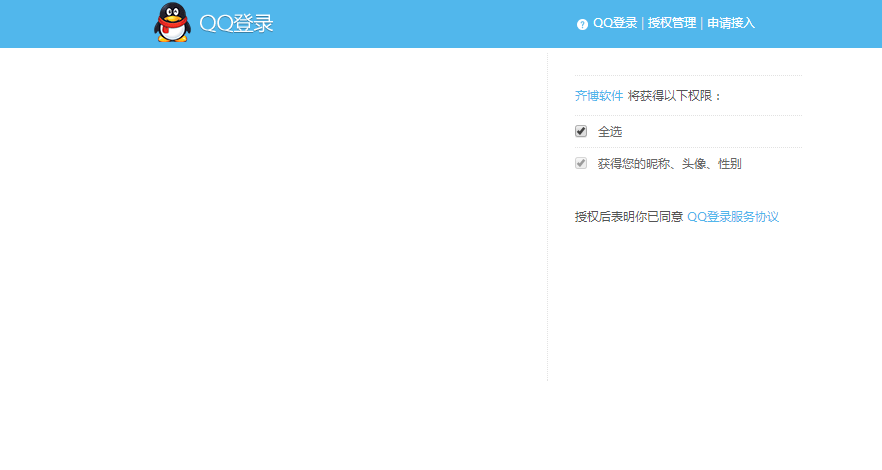
Task: Click the dotted line between 全选 and the permission
Action: tap(688, 147)
